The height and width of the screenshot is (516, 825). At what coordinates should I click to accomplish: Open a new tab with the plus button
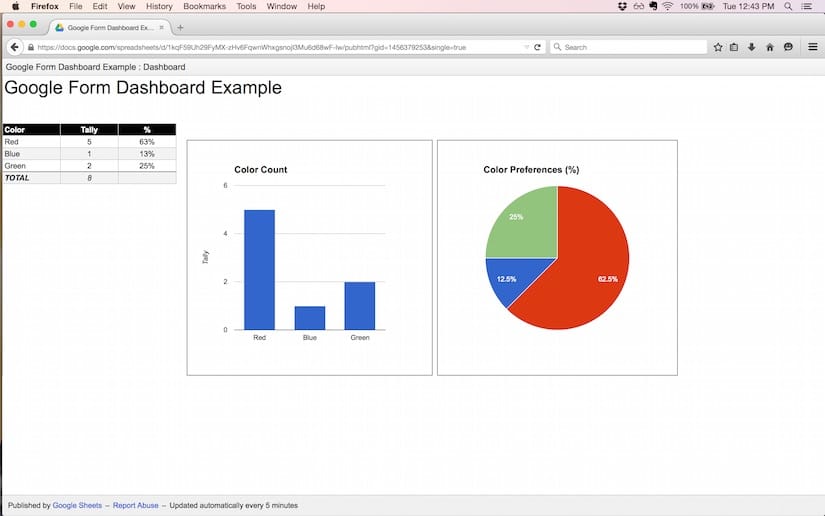[x=180, y=27]
